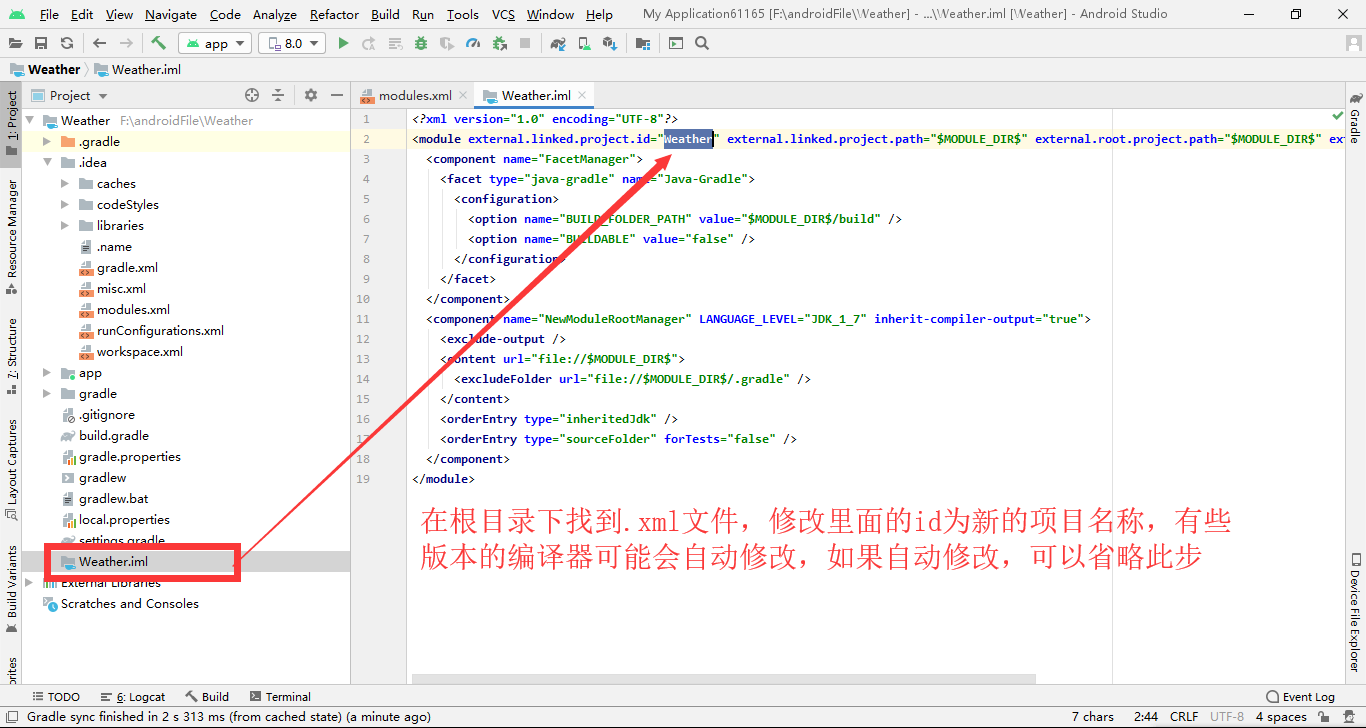Run the app with the green play icon
Viewport: 1366px width, 728px height.
343,43
